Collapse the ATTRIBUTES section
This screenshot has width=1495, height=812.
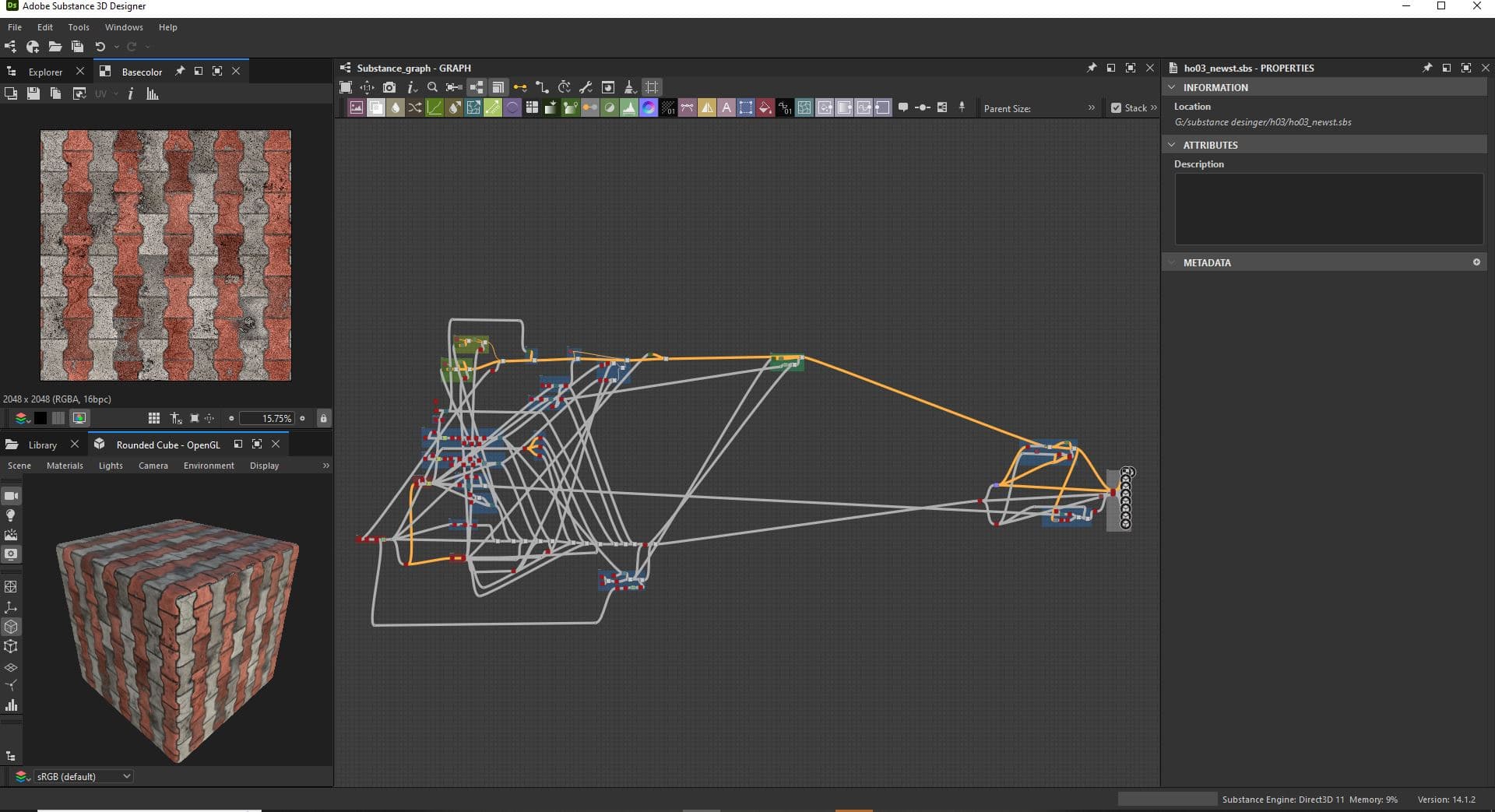click(x=1172, y=145)
